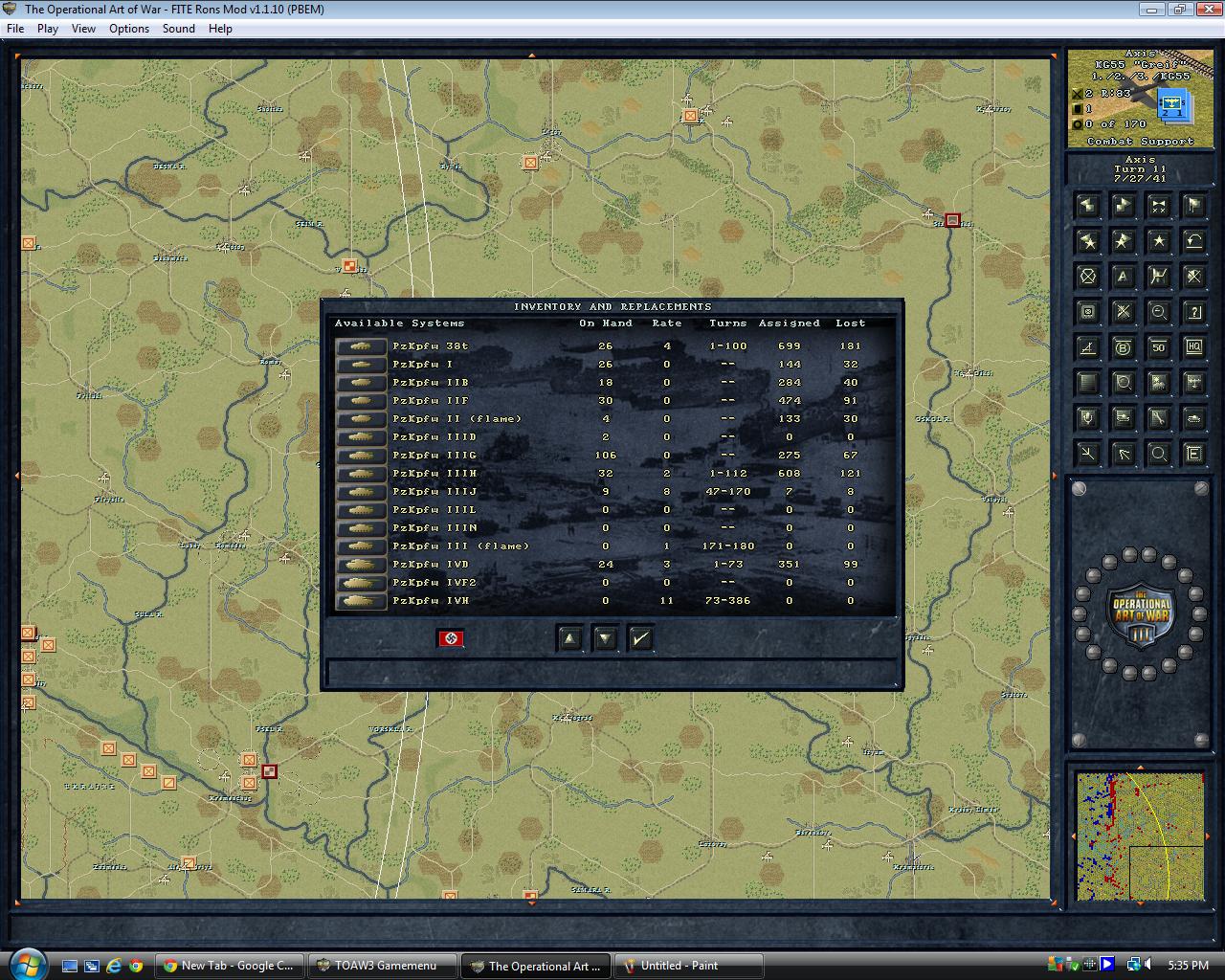Click the next formation star-arrow icon
1225x980 pixels.
pyautogui.click(x=1123, y=240)
